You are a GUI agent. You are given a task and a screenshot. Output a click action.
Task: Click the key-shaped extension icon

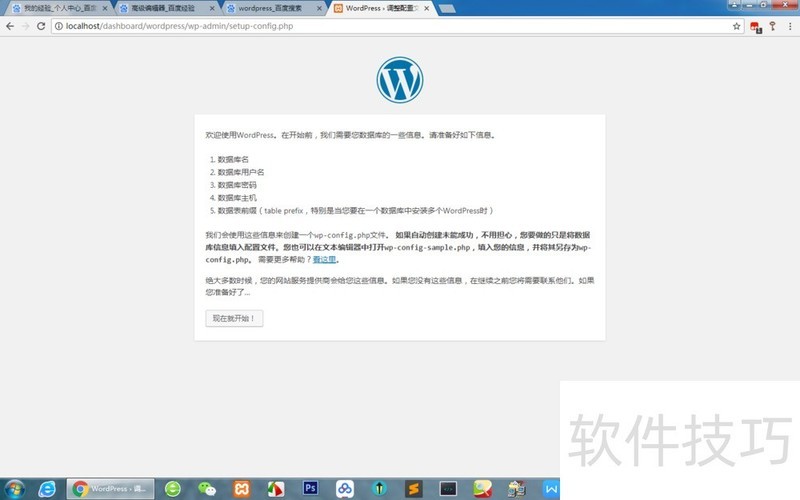coord(773,26)
